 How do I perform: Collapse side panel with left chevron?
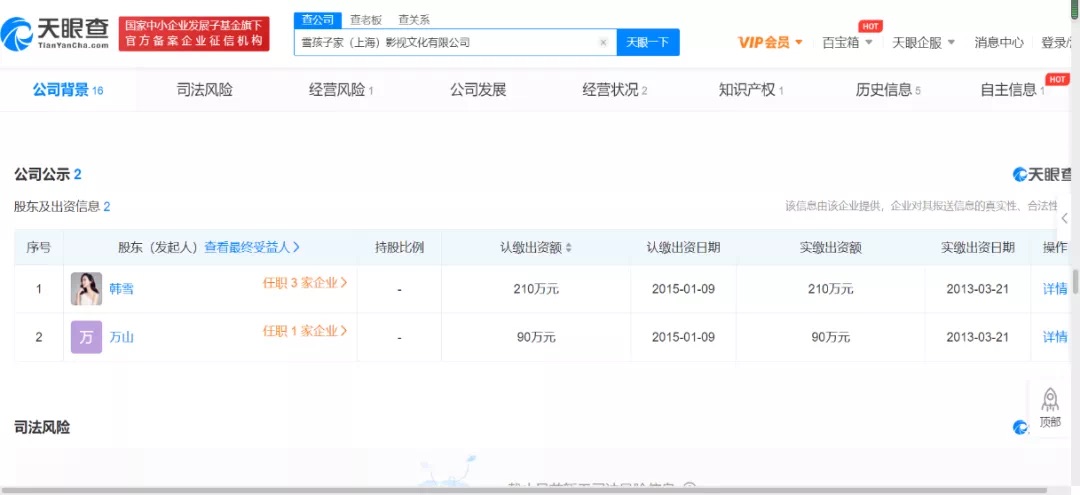pyautogui.click(x=1065, y=218)
